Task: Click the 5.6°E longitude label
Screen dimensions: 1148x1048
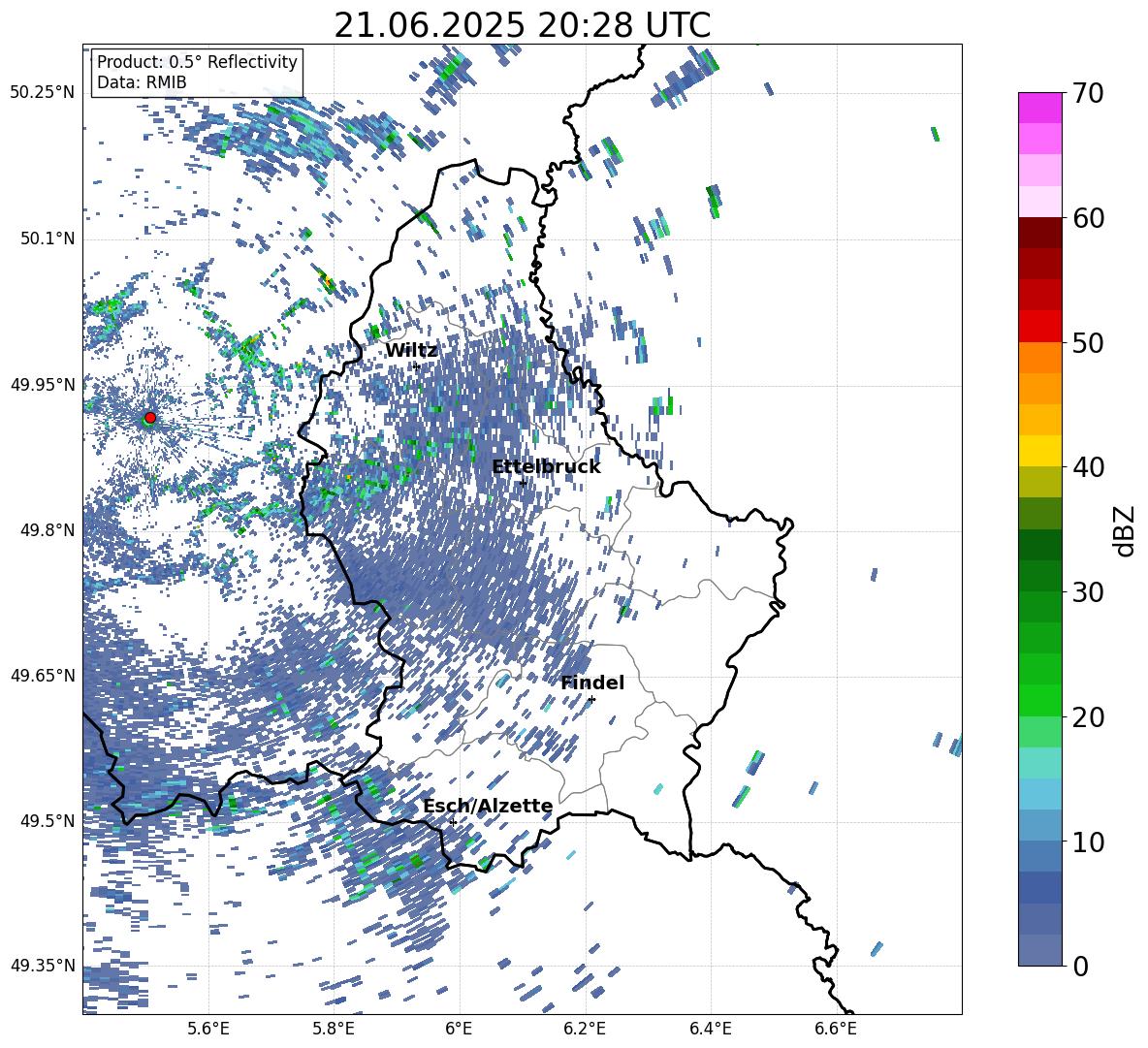Action: pos(208,1029)
